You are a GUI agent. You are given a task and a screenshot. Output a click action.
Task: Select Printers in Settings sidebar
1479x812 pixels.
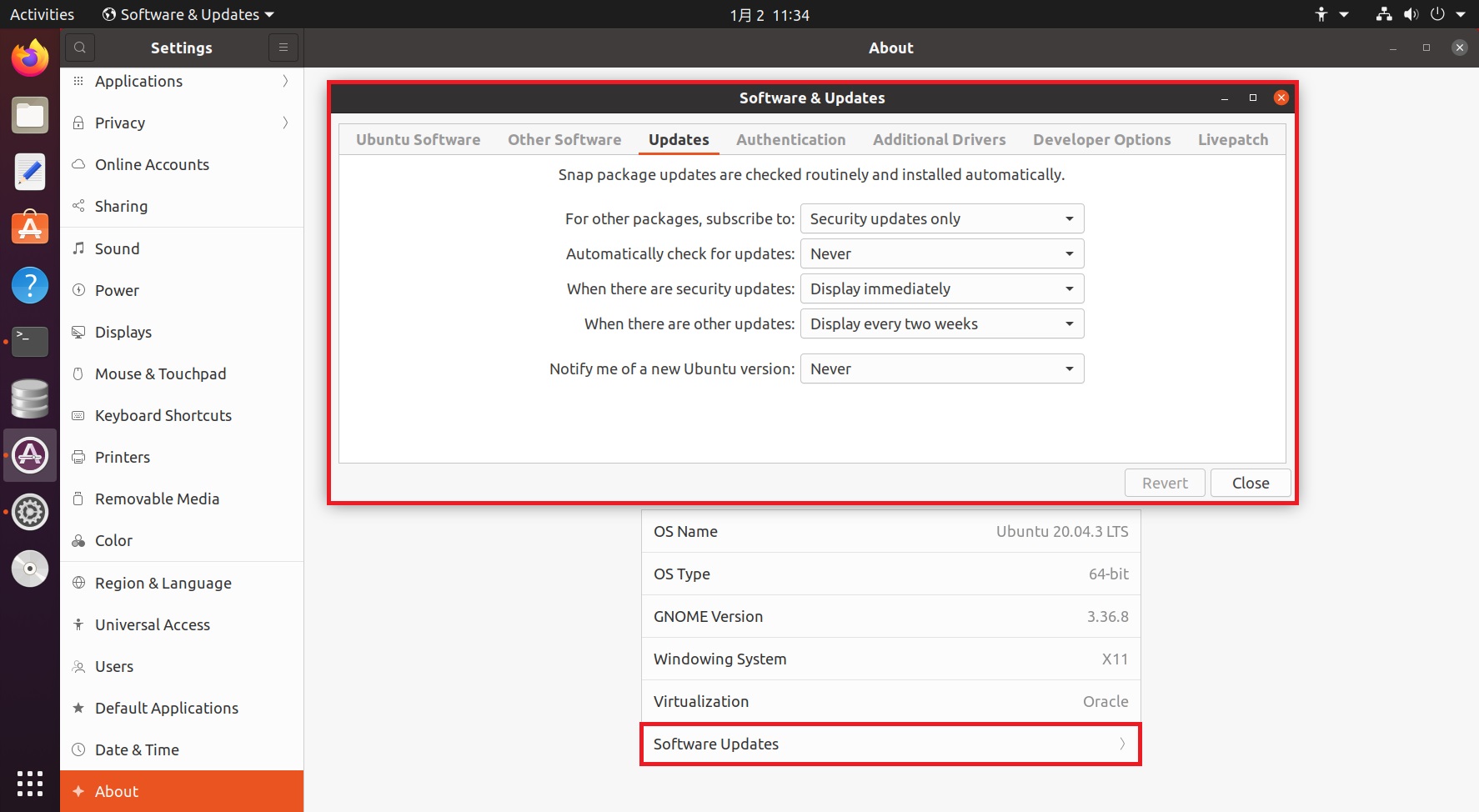click(182, 457)
